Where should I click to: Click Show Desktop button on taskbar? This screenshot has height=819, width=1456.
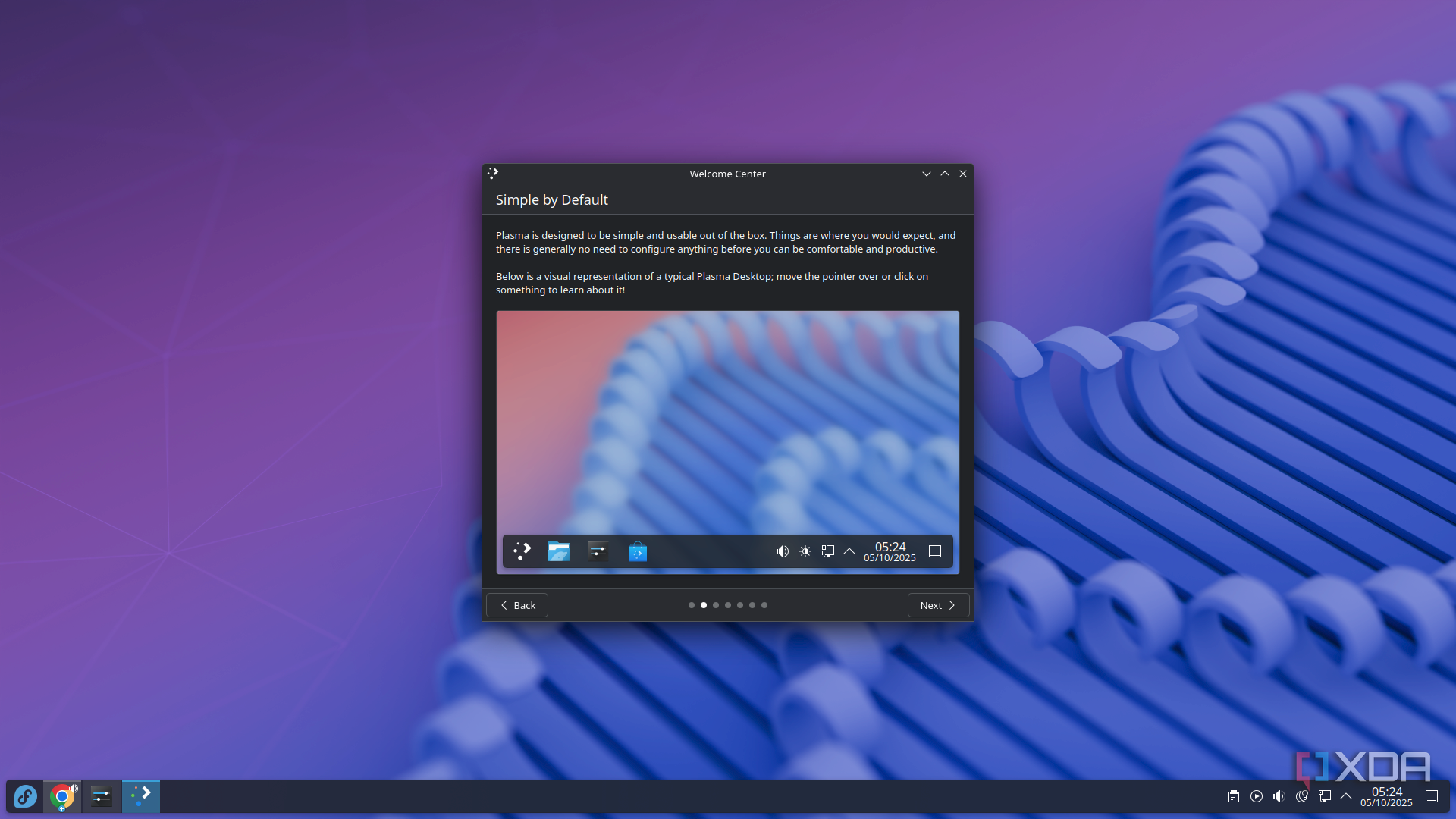[1432, 796]
